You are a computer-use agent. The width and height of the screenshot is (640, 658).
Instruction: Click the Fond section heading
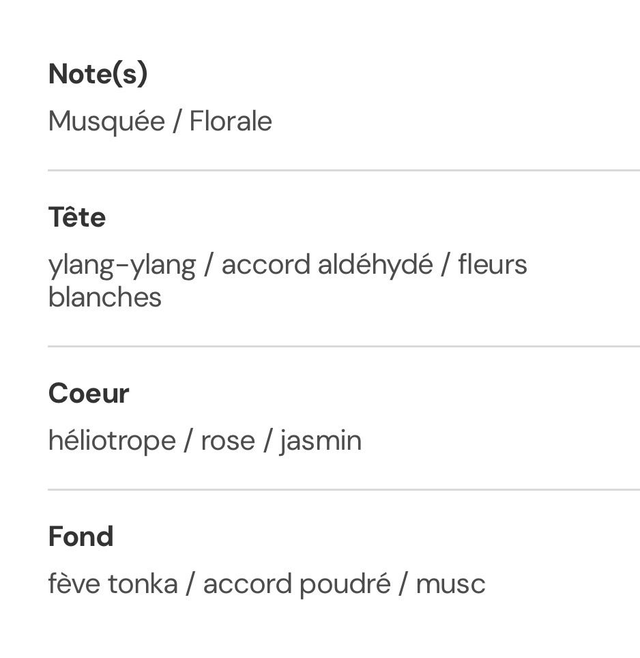(x=81, y=537)
